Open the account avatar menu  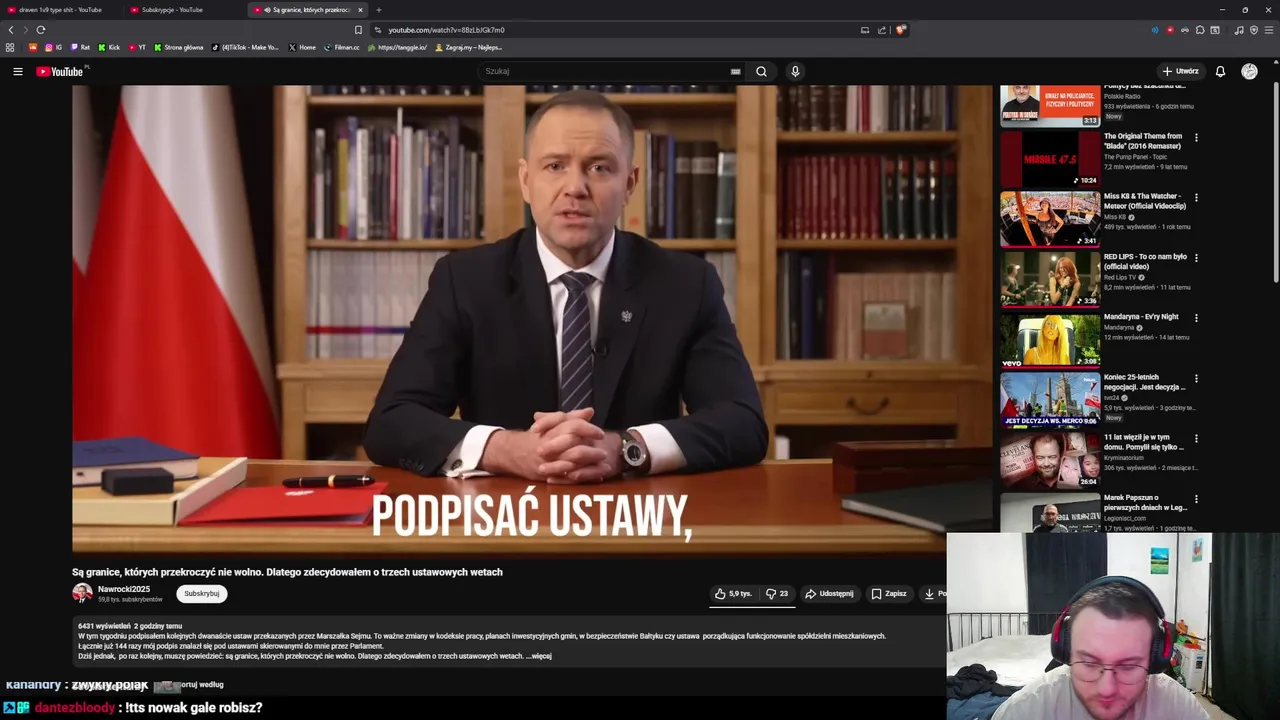pos(1249,71)
